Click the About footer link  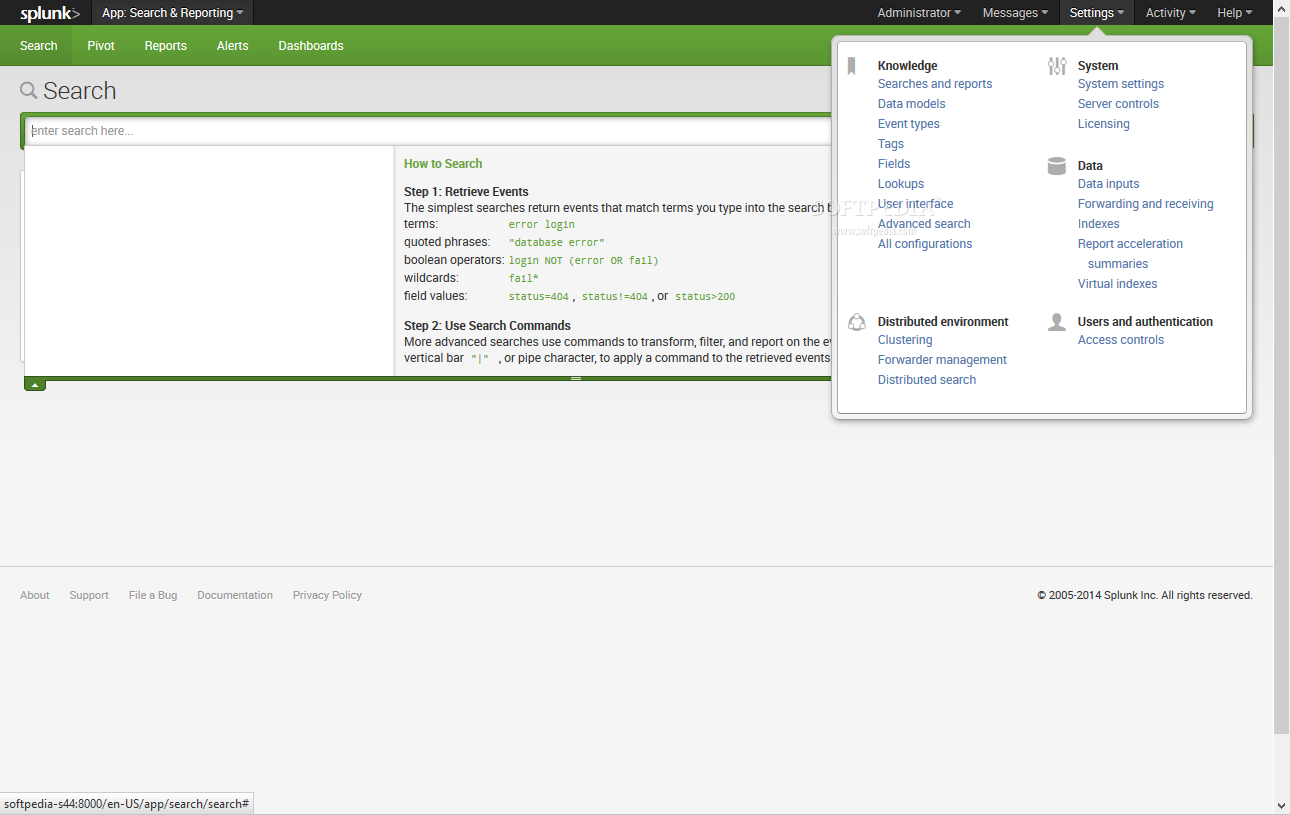(35, 595)
